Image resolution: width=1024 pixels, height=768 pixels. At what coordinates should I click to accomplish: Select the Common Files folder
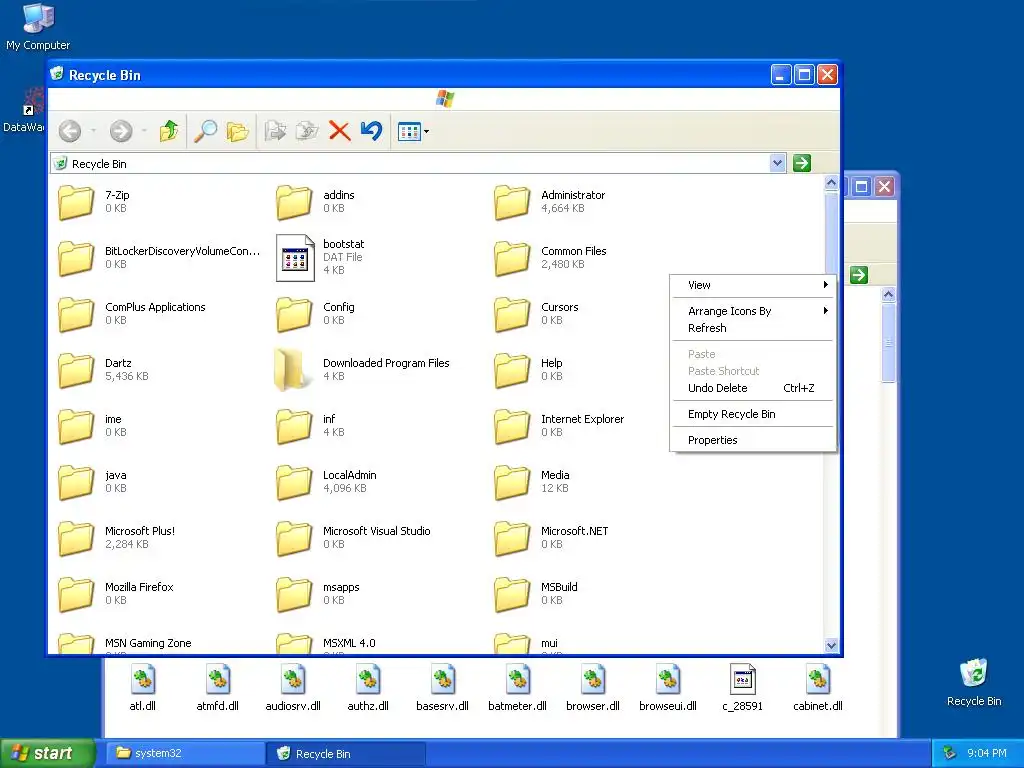tap(512, 258)
